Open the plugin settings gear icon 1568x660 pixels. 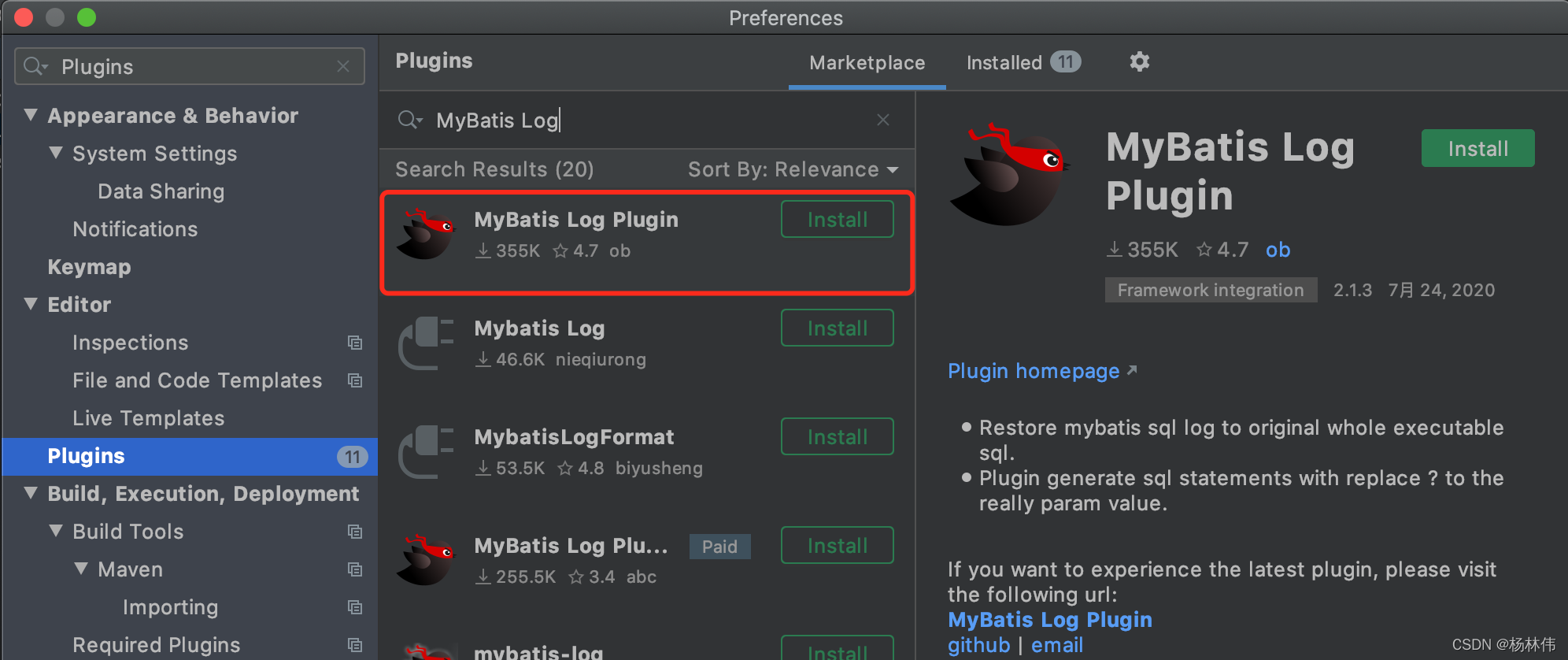click(x=1139, y=62)
